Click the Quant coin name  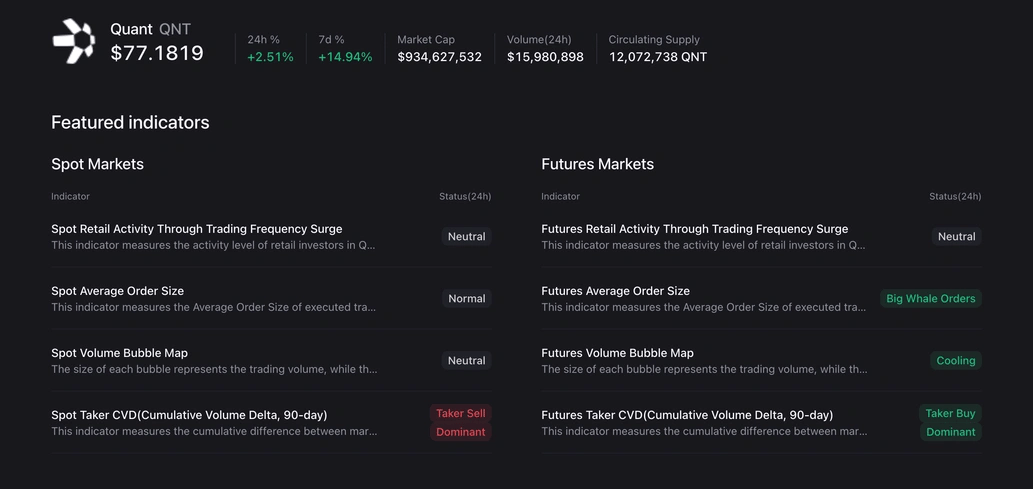click(x=132, y=29)
